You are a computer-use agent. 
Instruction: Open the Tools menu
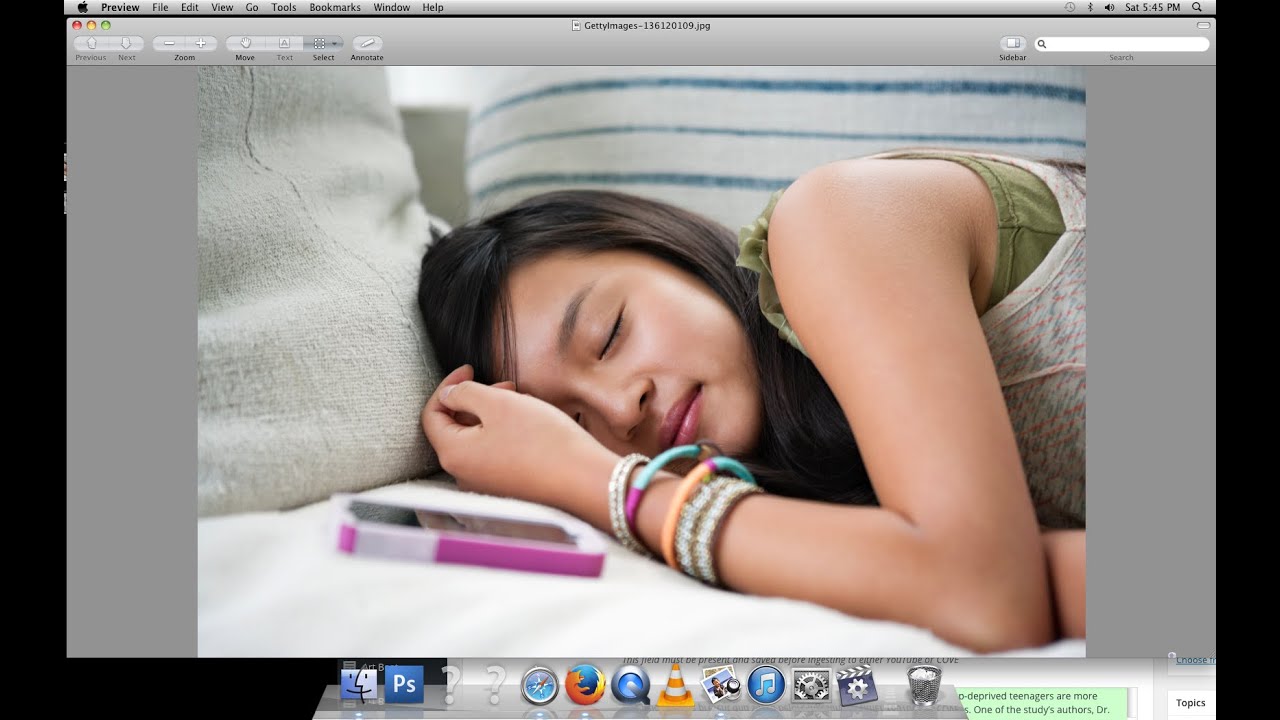[x=283, y=7]
